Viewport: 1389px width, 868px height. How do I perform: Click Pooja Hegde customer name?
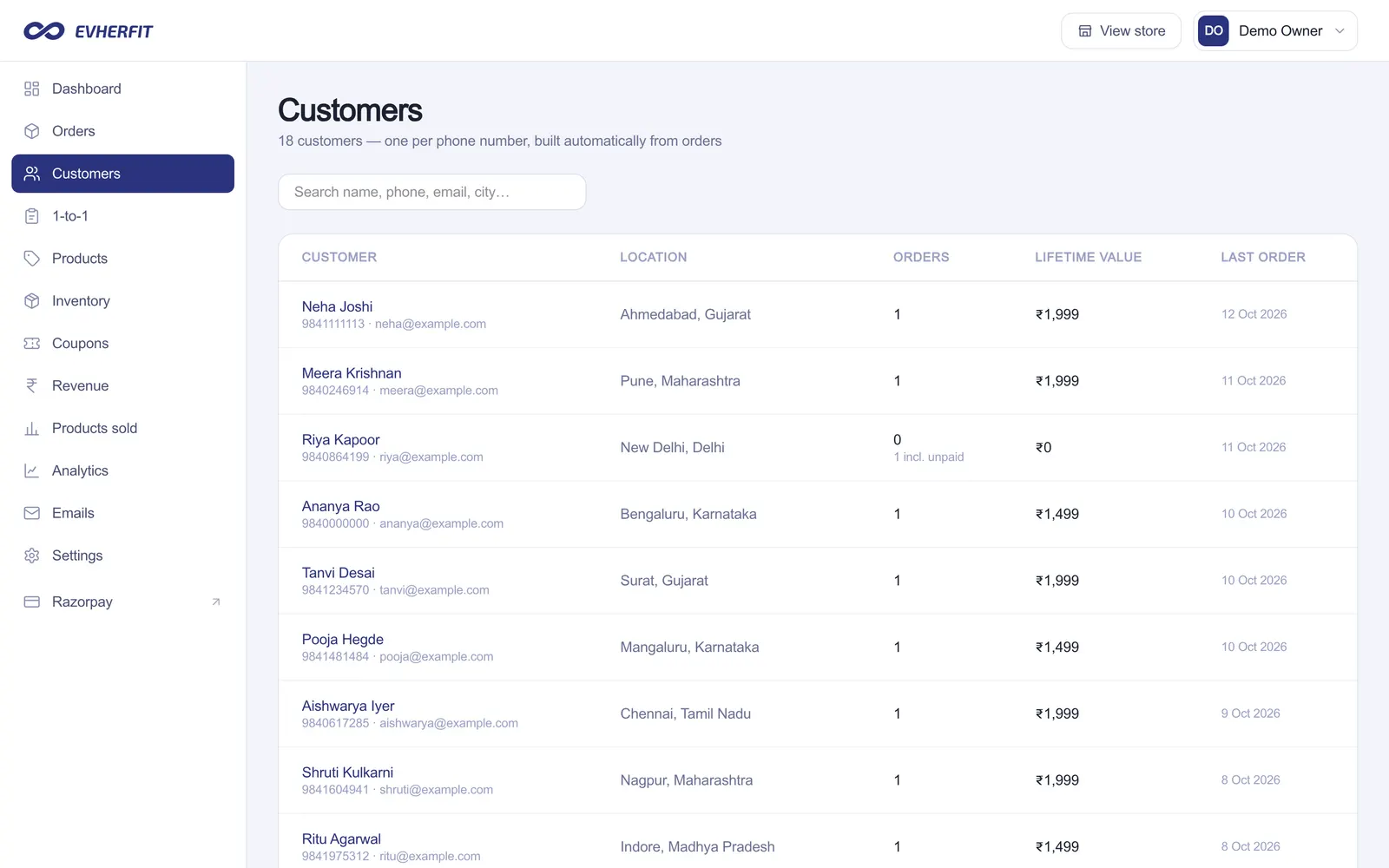tap(342, 640)
